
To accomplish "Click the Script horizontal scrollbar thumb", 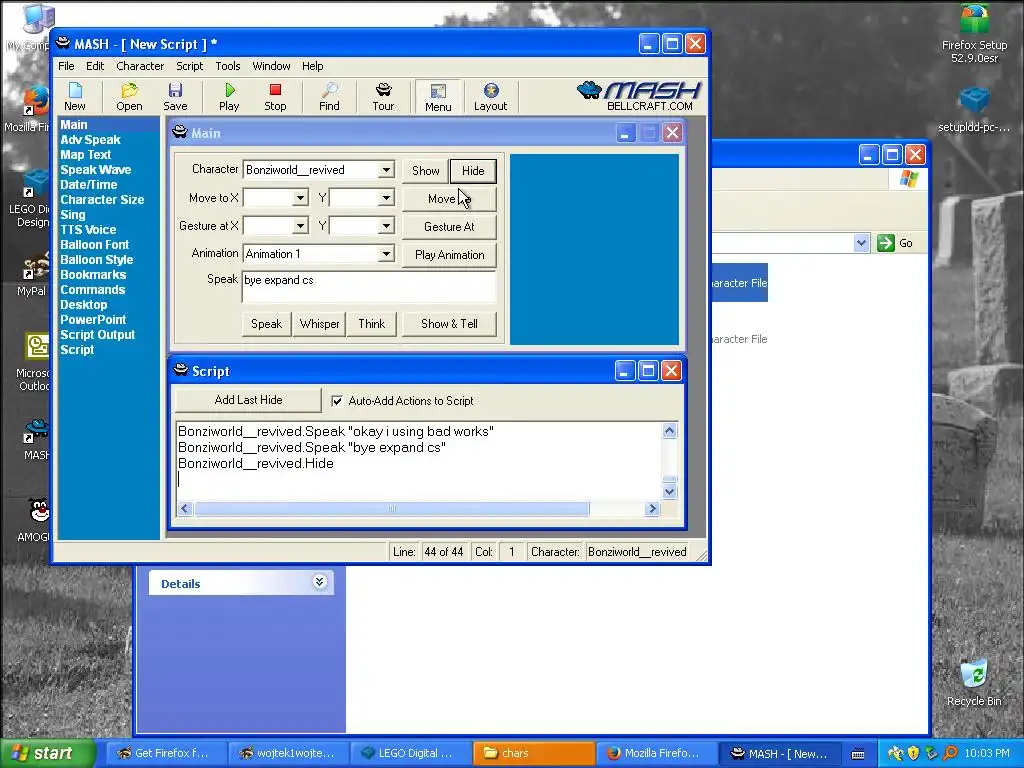I will (x=392, y=509).
